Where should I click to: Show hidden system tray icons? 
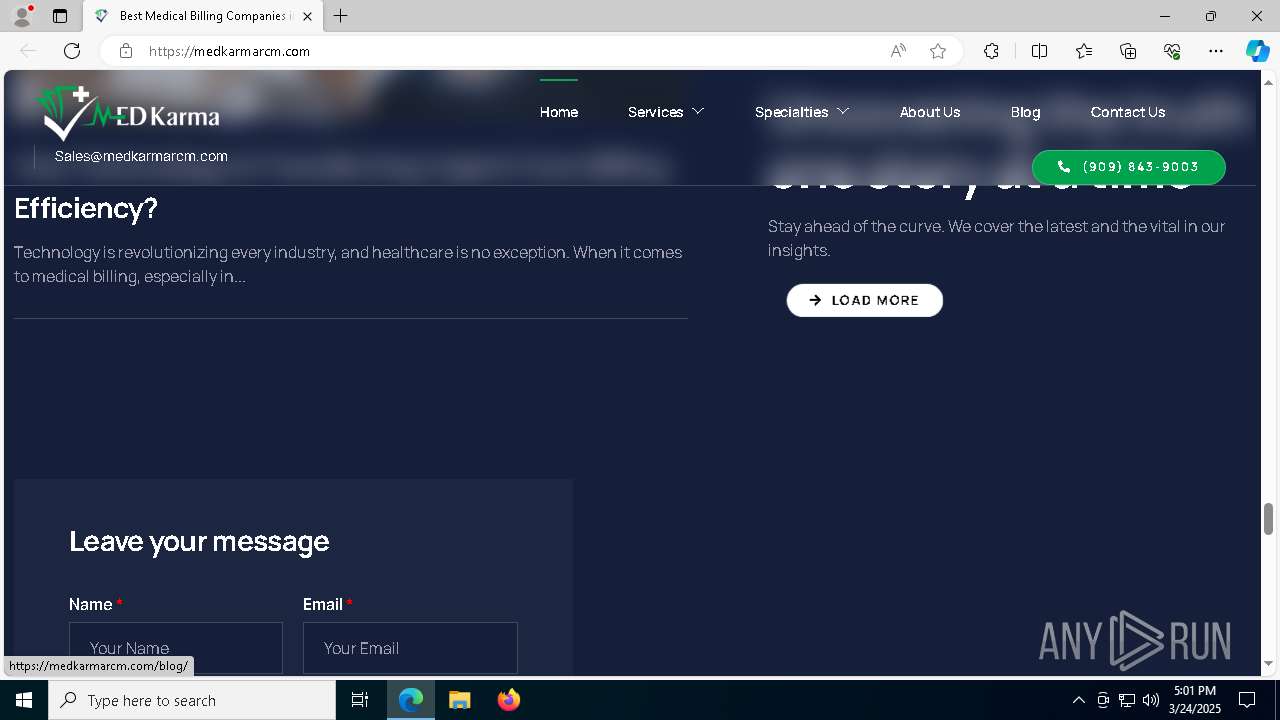coord(1078,700)
